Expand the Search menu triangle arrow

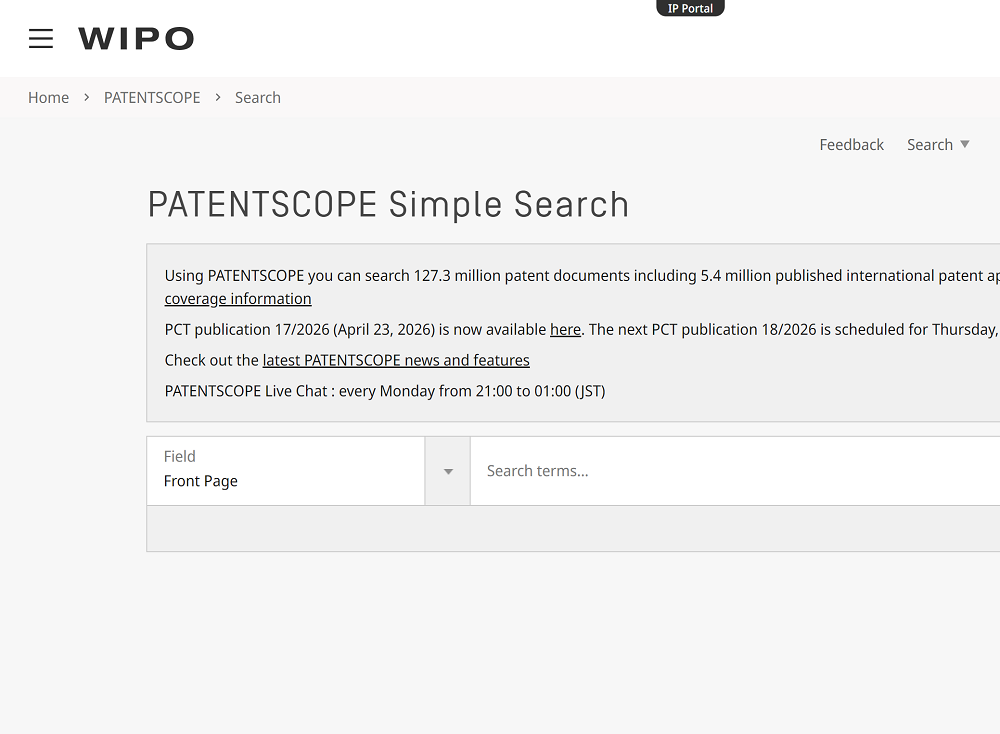tap(965, 144)
